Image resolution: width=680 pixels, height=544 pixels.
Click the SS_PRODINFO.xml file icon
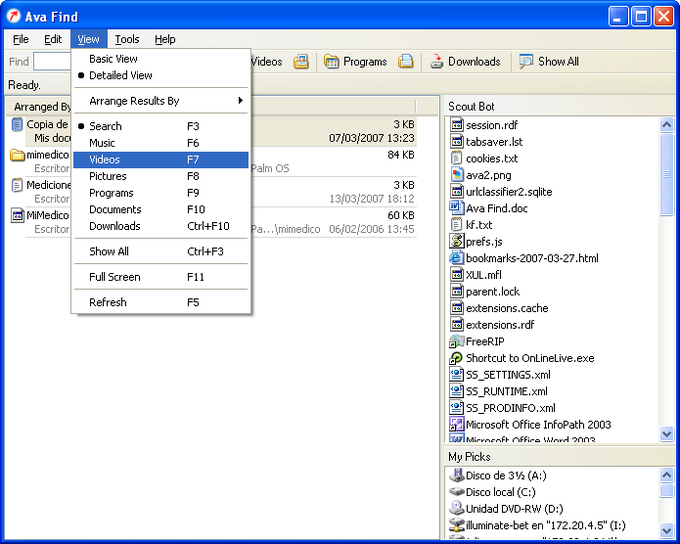(x=456, y=408)
